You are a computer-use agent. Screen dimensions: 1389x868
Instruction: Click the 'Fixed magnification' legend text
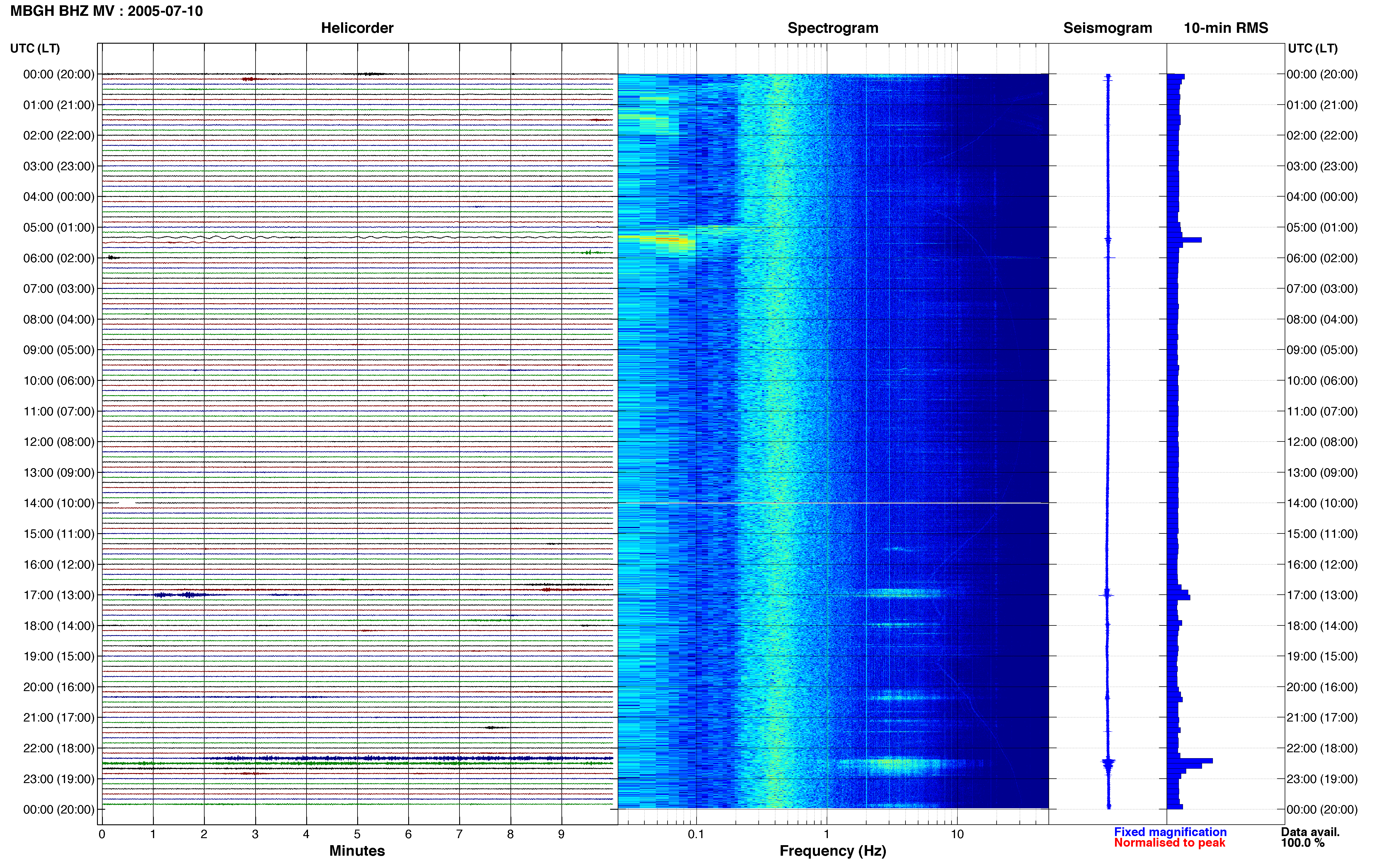click(1170, 832)
